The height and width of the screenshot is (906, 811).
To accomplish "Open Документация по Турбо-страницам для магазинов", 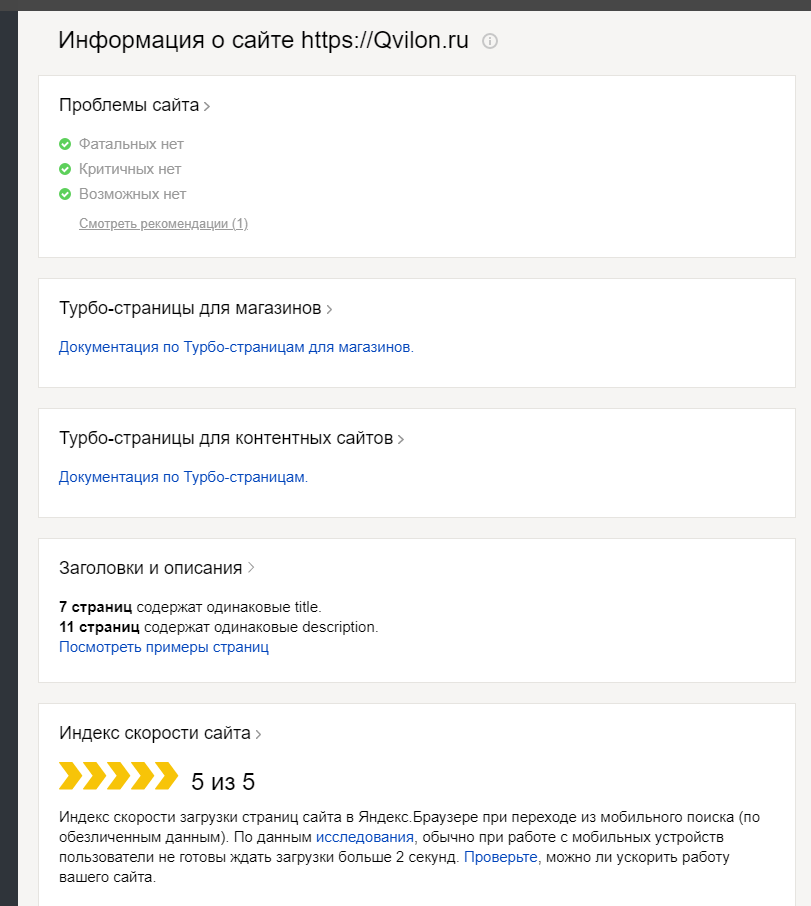I will pyautogui.click(x=235, y=347).
